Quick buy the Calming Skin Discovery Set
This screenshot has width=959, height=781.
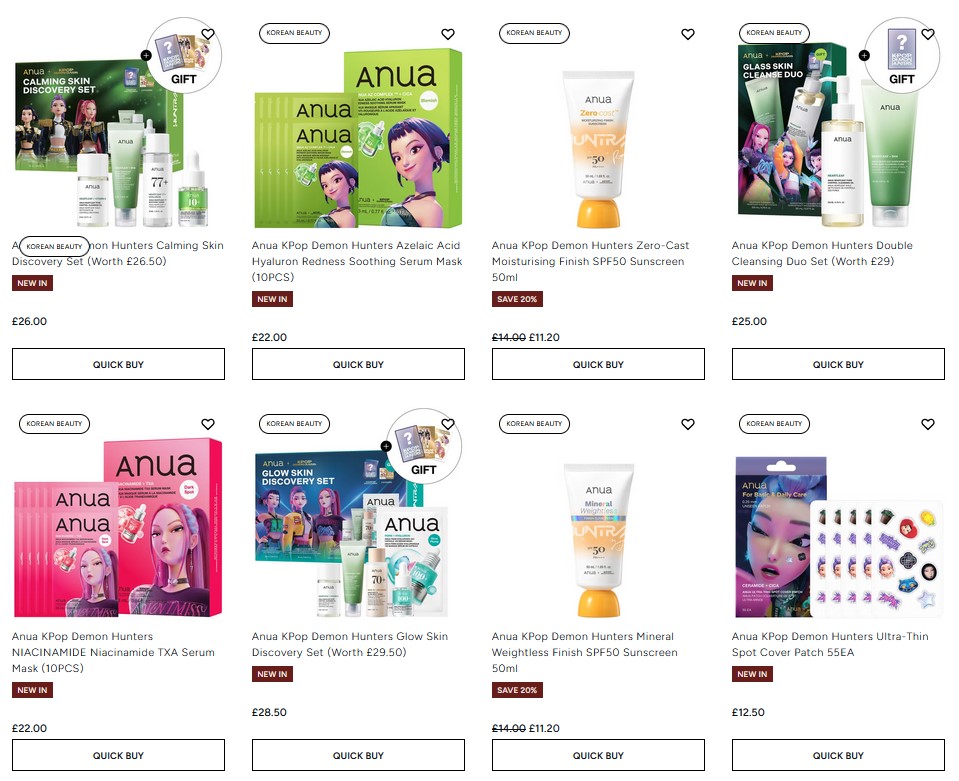coord(118,364)
